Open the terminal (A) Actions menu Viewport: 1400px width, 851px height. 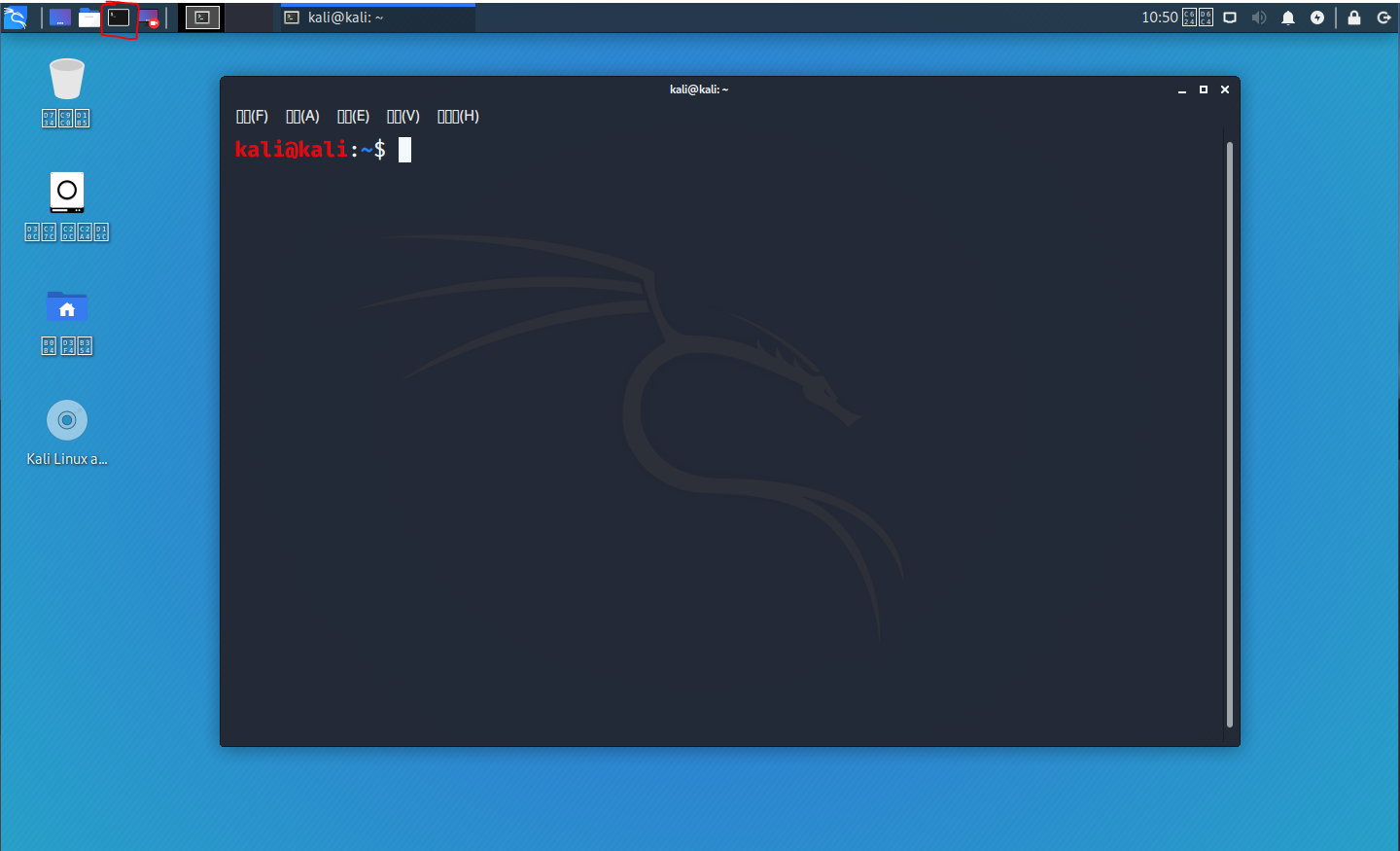302,116
